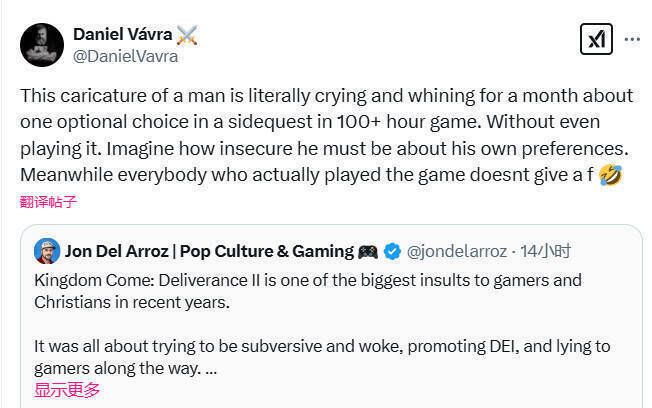
Task: Click the blue verified badge
Action: 394,251
